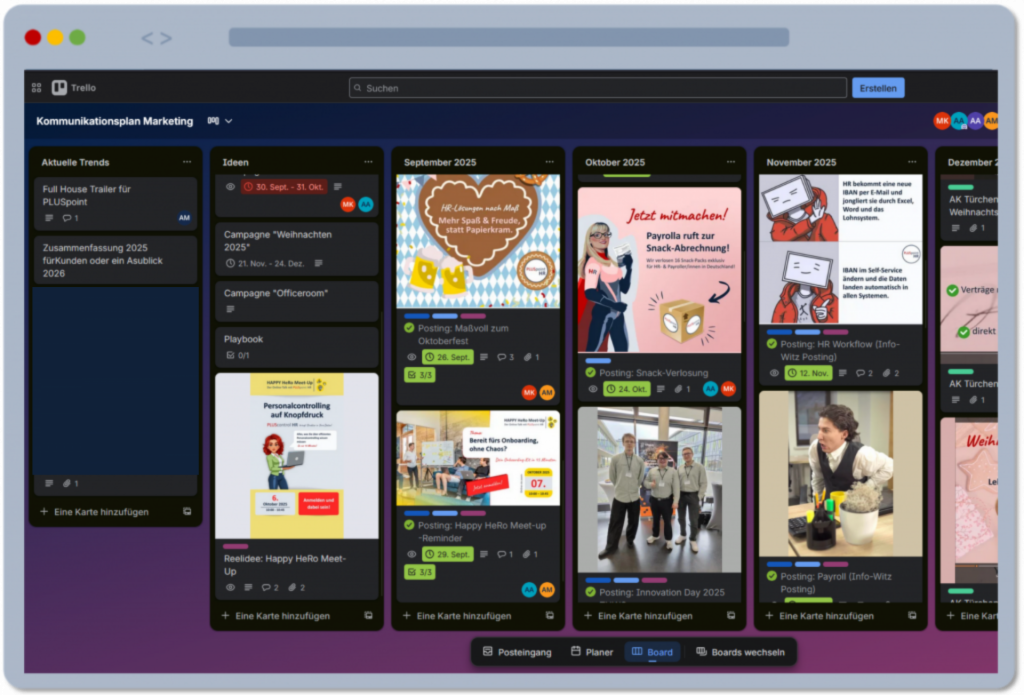Expand the board view dropdown chevron
This screenshot has height=695, width=1024.
(229, 121)
